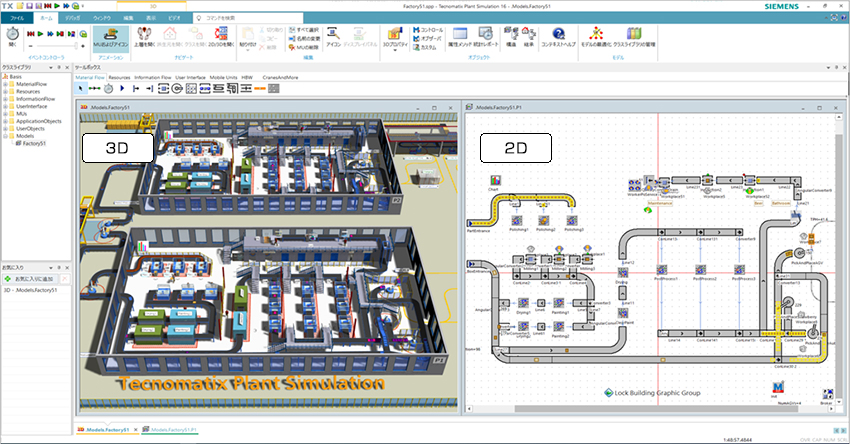Open the User Interface toolbox tab
The height and width of the screenshot is (444, 850).
coord(190,78)
